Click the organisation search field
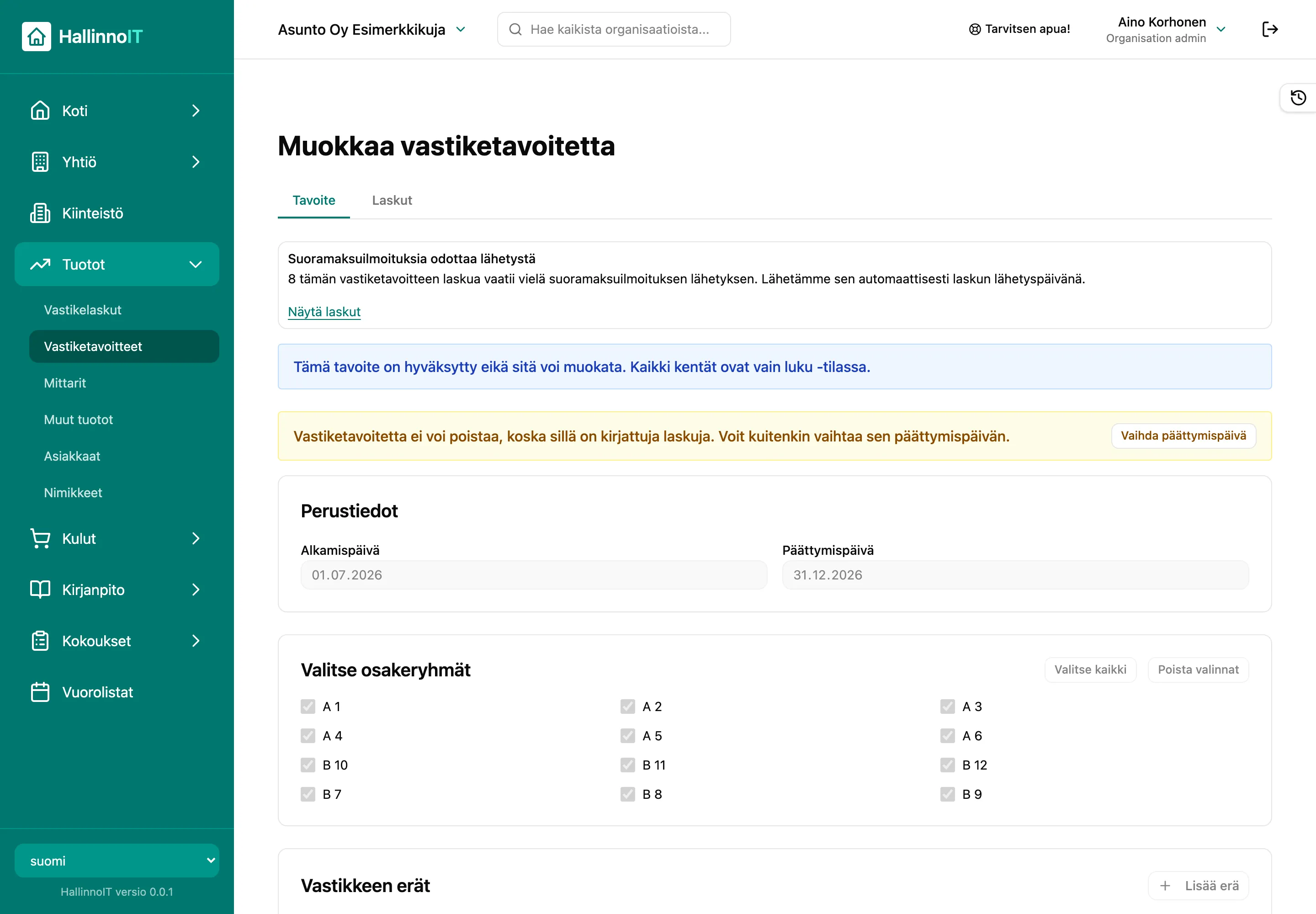Image resolution: width=1316 pixels, height=914 pixels. click(x=614, y=29)
